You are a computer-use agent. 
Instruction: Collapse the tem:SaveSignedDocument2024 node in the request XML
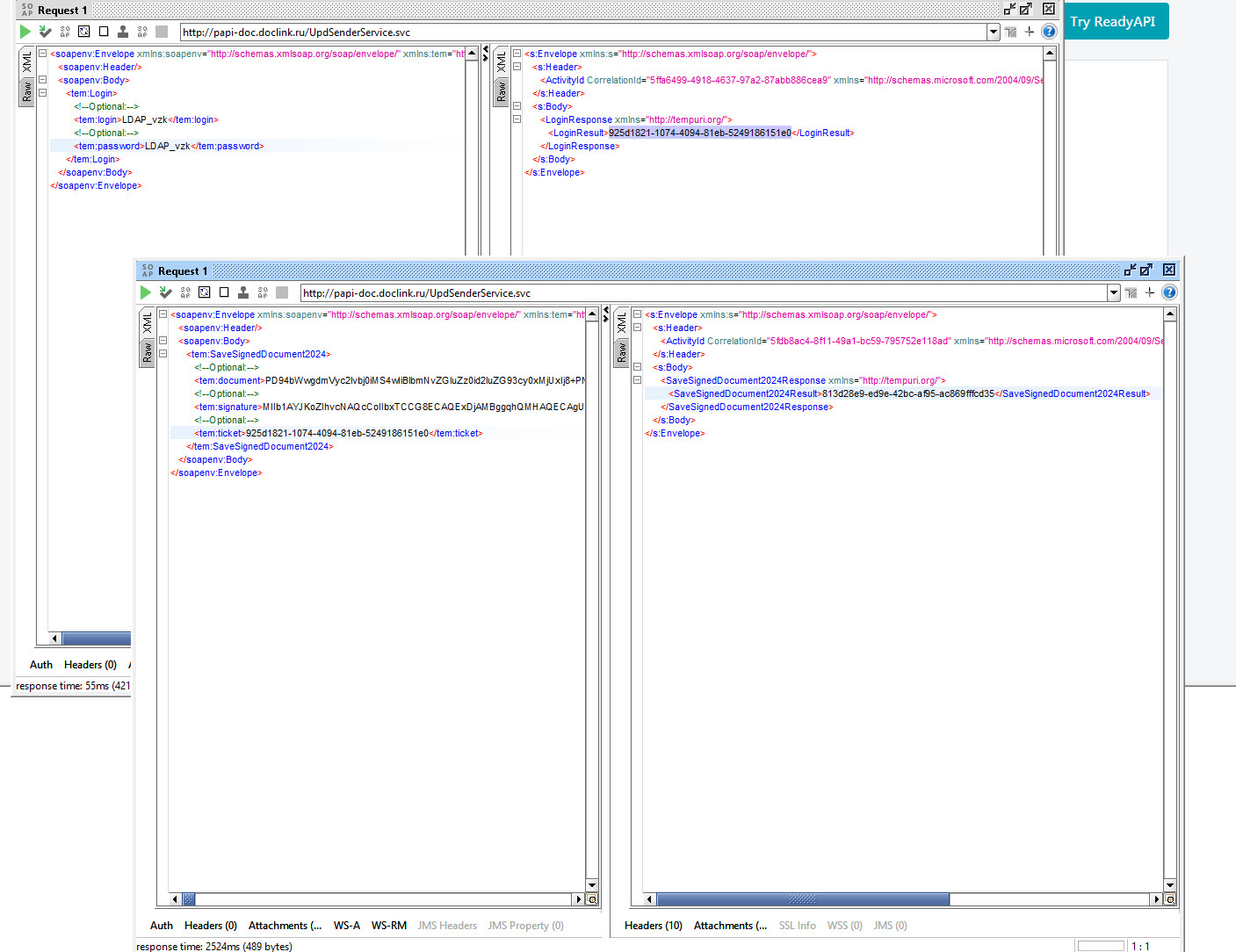[x=163, y=354]
